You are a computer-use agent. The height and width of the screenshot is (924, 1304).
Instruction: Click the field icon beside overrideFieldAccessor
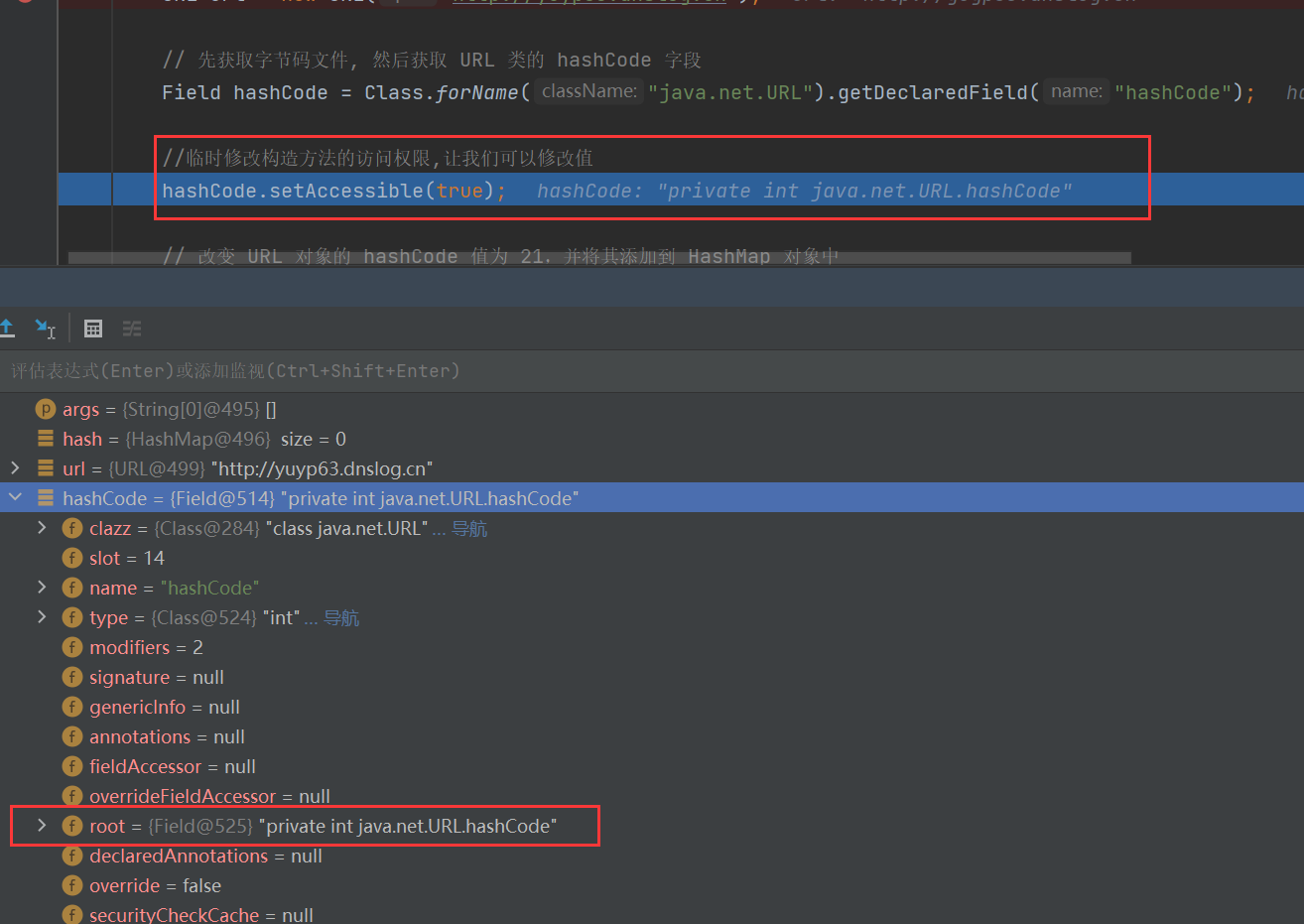point(71,796)
